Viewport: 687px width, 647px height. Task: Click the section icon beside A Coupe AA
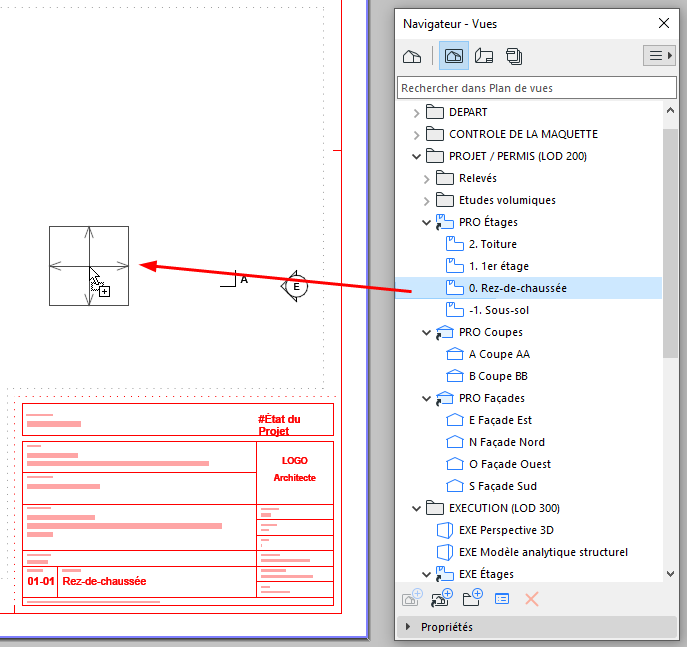[x=454, y=354]
